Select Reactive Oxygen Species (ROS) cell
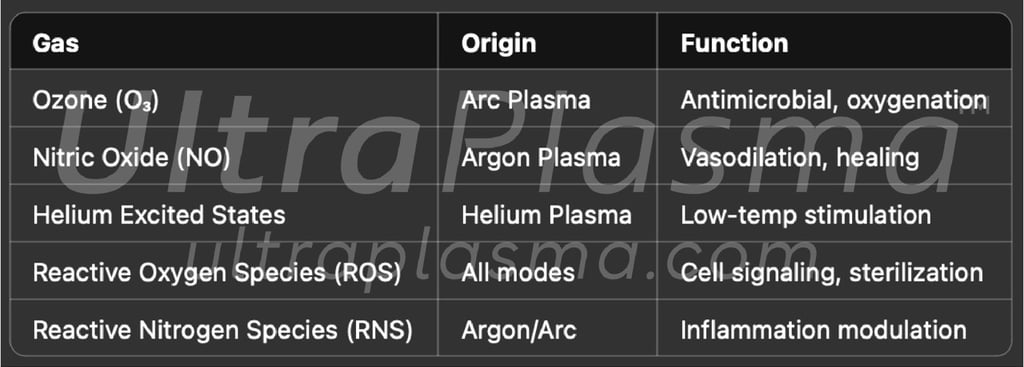The width and height of the screenshot is (1024, 367). click(224, 270)
